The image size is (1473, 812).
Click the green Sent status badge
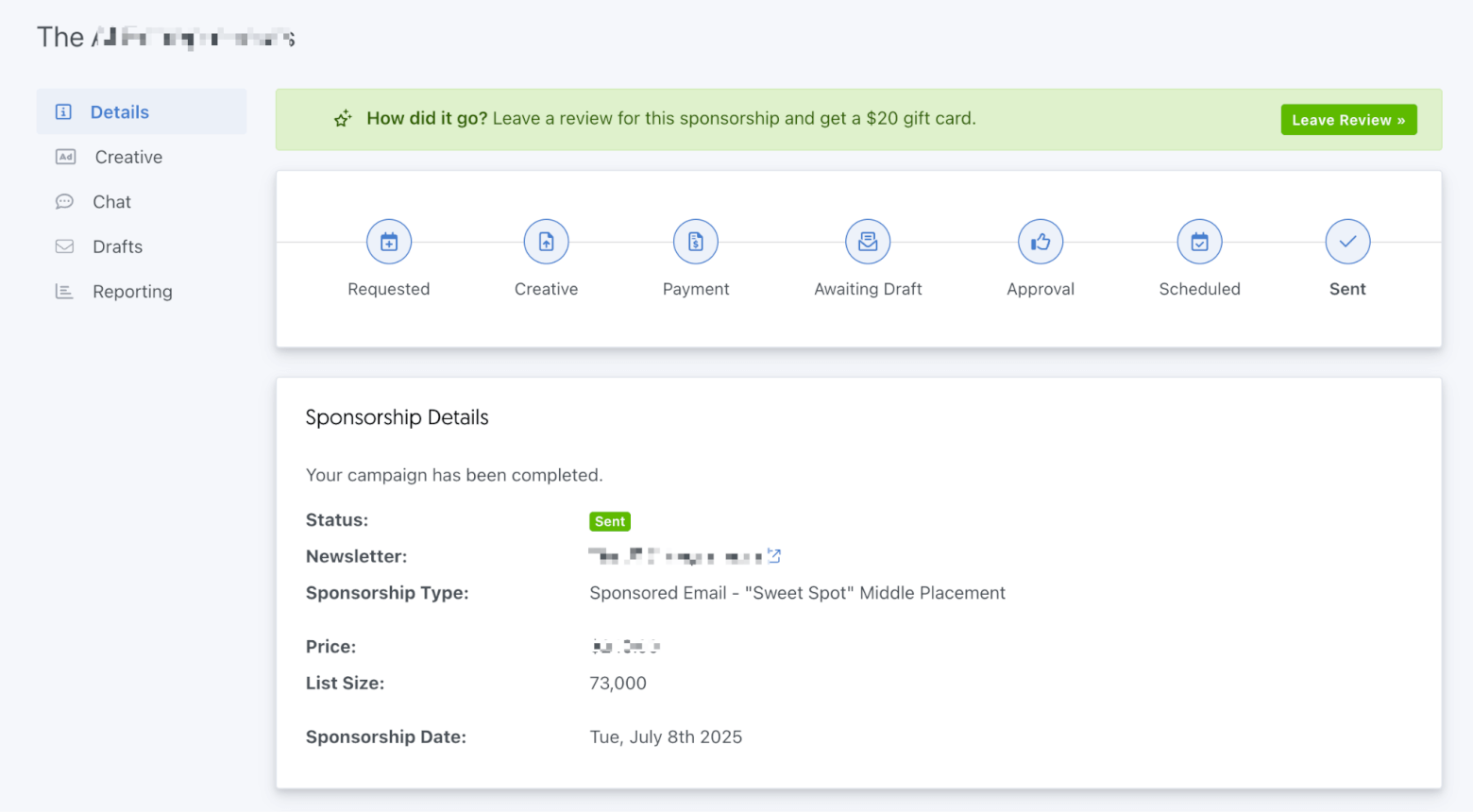(609, 521)
